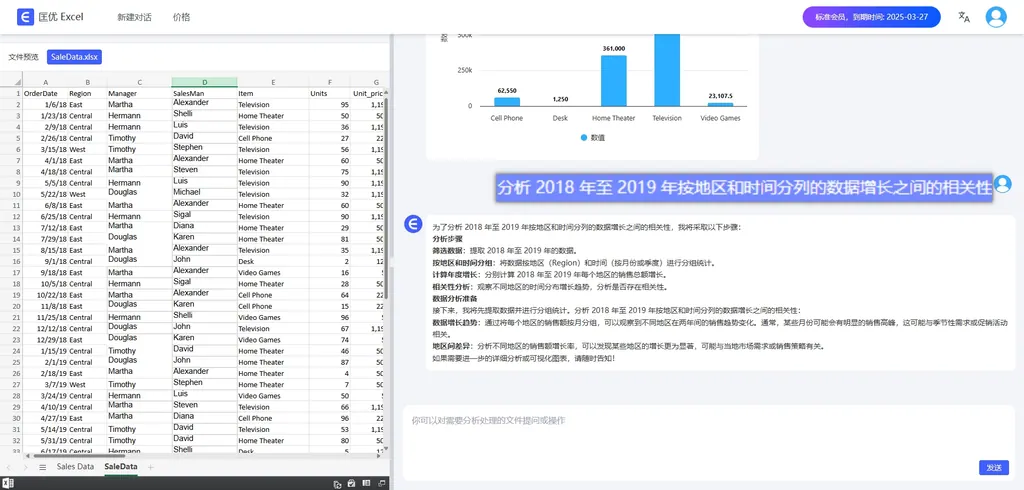1024x490 pixels.
Task: Click the rightmost status bar window icon
Action: (382, 484)
